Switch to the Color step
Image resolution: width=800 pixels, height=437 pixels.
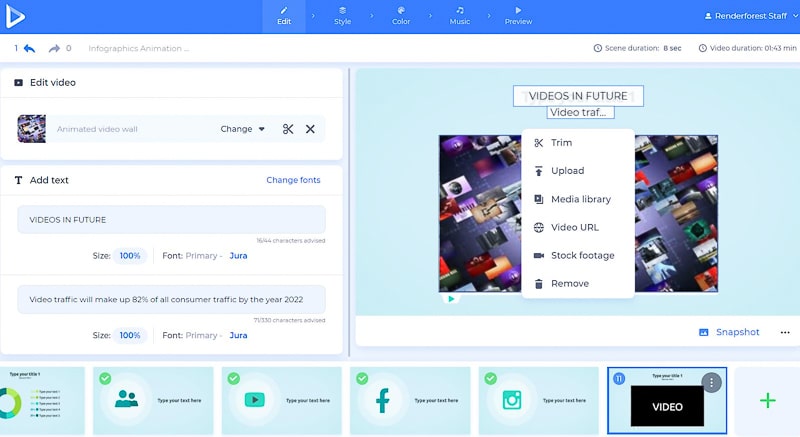(401, 16)
